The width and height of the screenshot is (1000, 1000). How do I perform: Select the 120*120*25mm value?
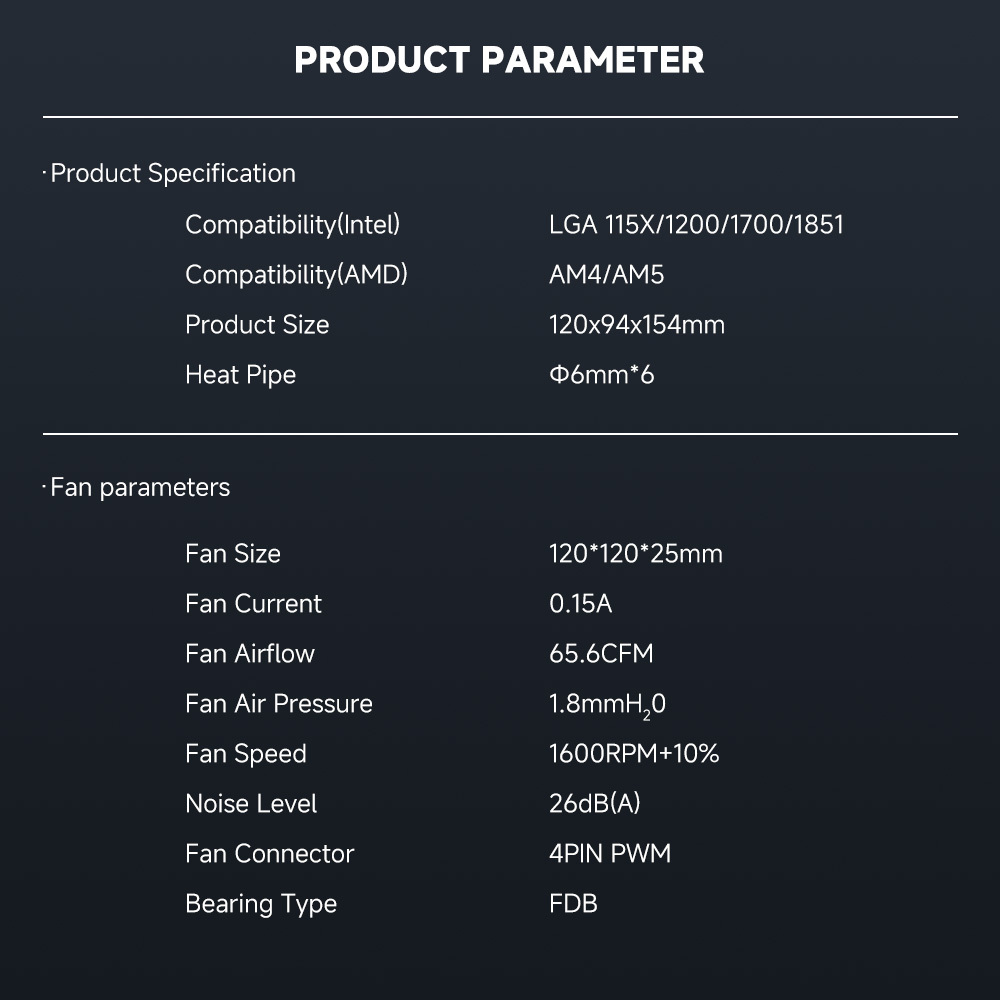pyautogui.click(x=635, y=553)
